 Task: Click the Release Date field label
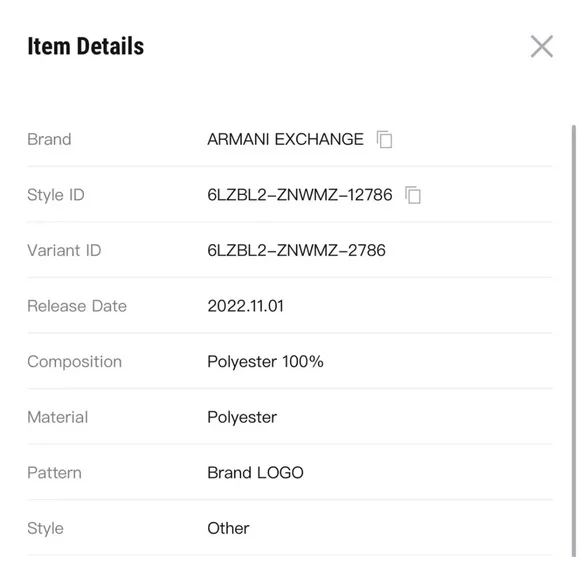pyautogui.click(x=77, y=306)
